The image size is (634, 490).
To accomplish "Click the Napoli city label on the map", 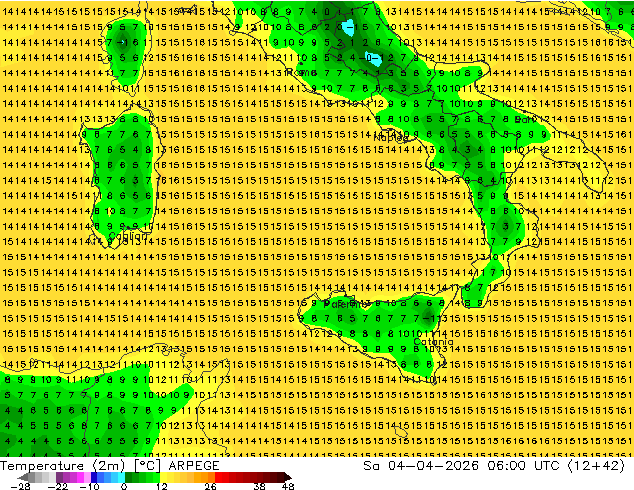I will pyautogui.click(x=391, y=138).
